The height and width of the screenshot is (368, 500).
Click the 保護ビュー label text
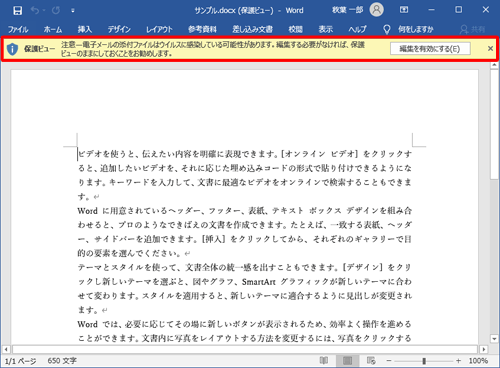pyautogui.click(x=39, y=49)
